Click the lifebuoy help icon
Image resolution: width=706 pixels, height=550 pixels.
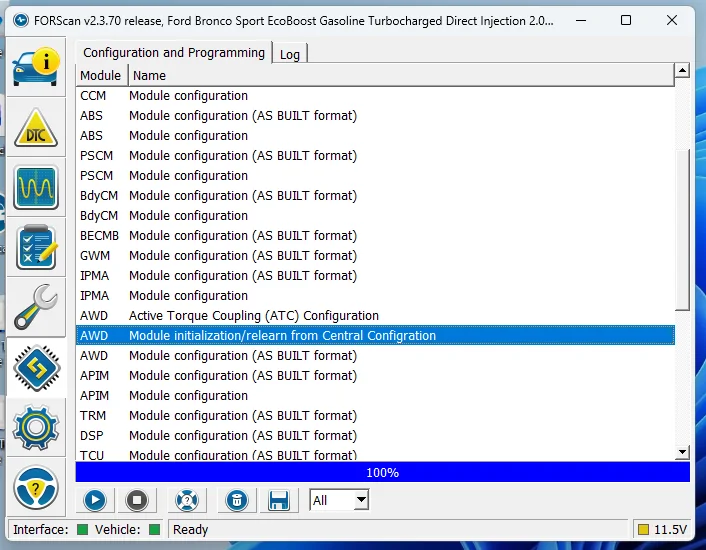(x=186, y=500)
